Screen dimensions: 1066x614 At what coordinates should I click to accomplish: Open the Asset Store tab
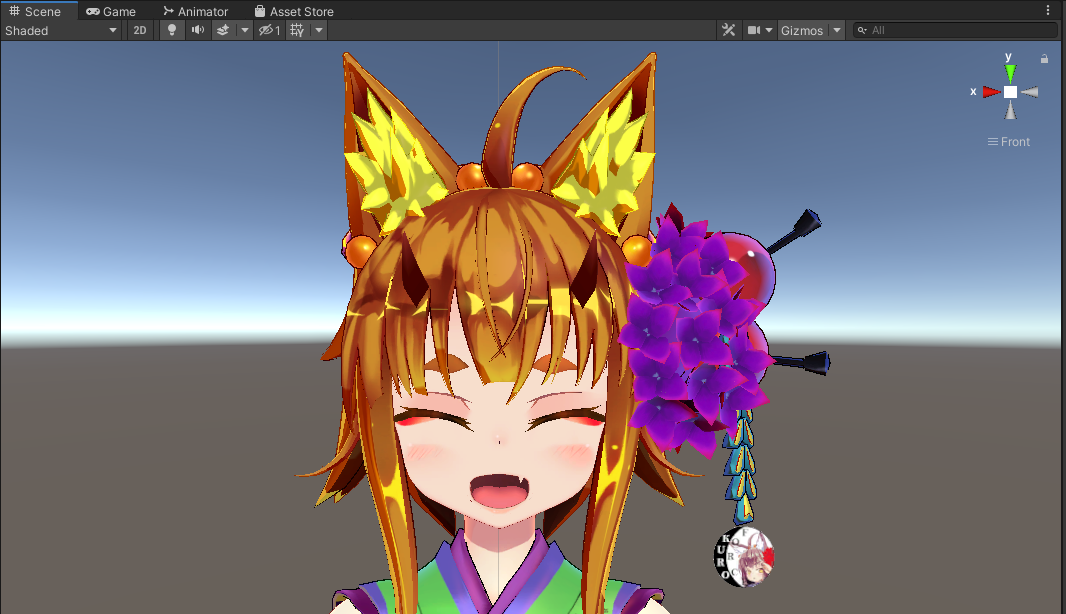point(294,11)
